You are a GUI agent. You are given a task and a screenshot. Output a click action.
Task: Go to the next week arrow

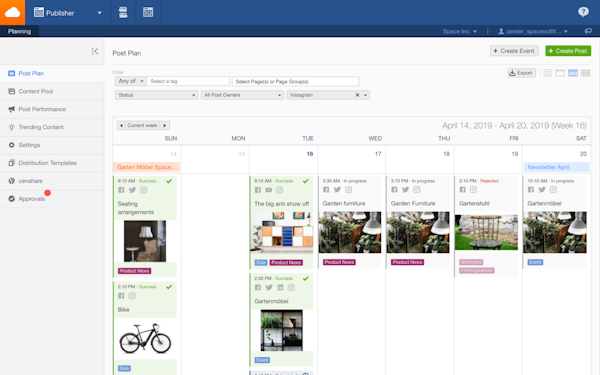coord(165,126)
